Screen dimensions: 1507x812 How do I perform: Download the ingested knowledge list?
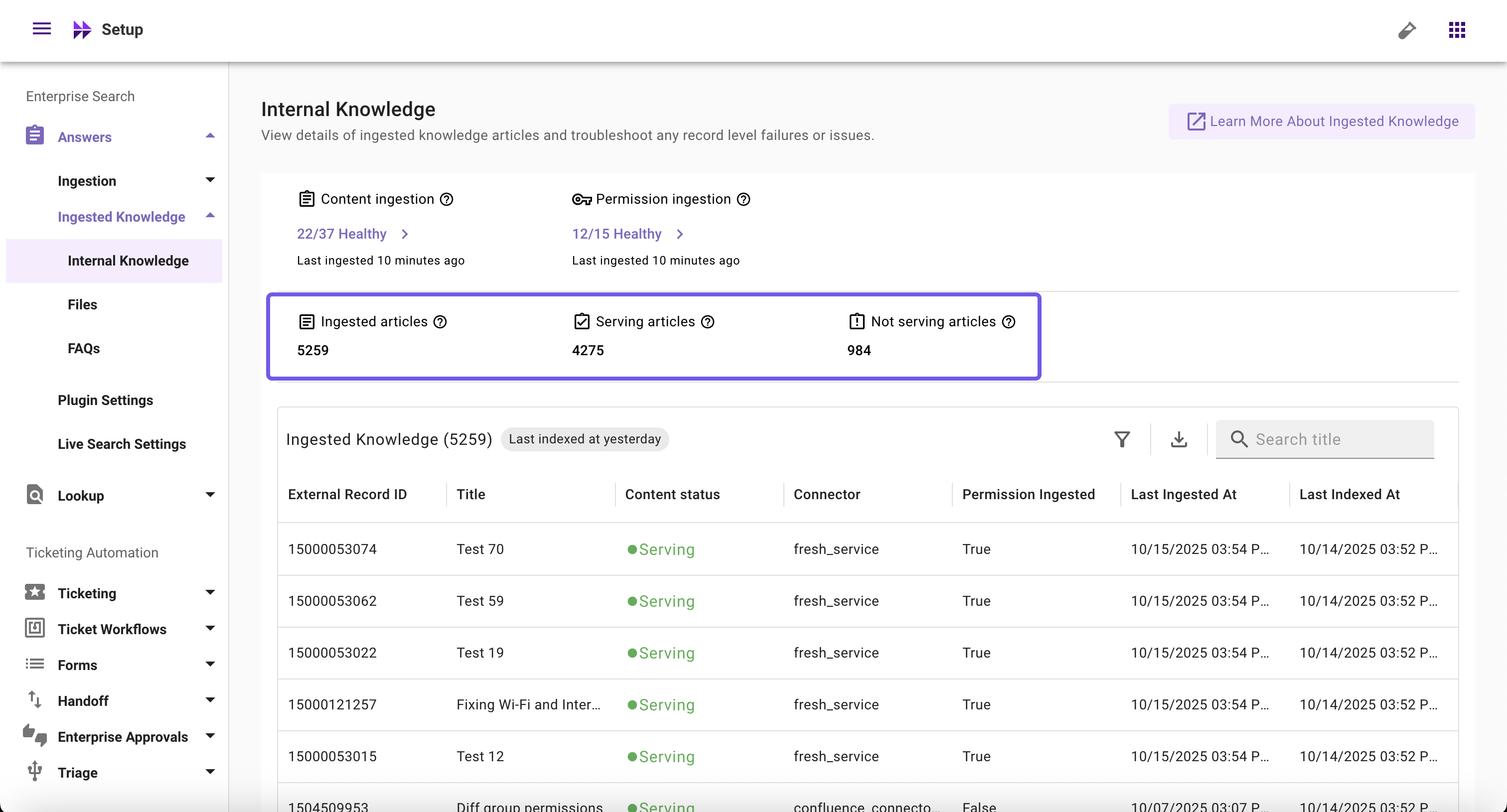(x=1178, y=439)
